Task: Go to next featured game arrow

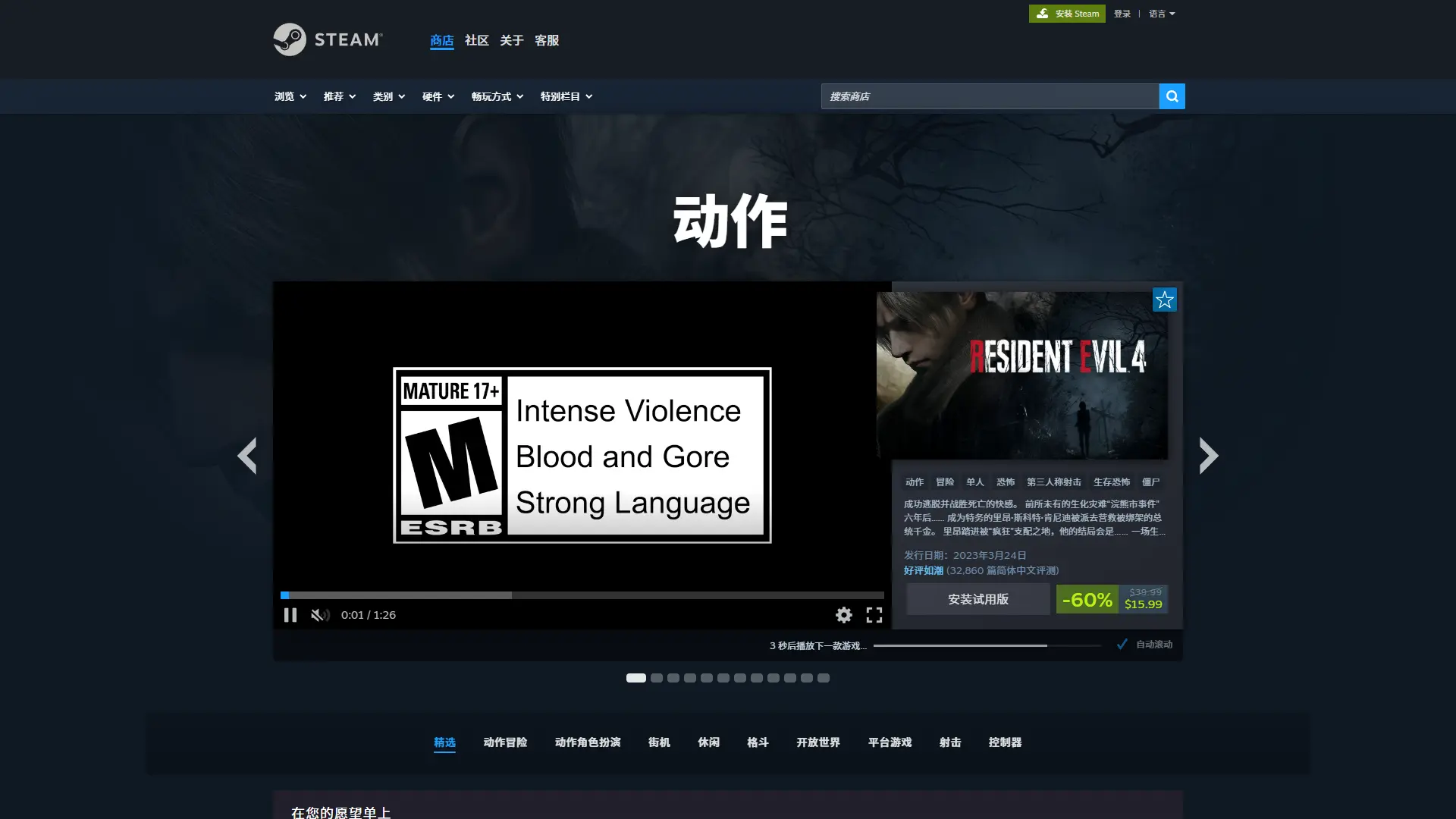Action: point(1208,456)
